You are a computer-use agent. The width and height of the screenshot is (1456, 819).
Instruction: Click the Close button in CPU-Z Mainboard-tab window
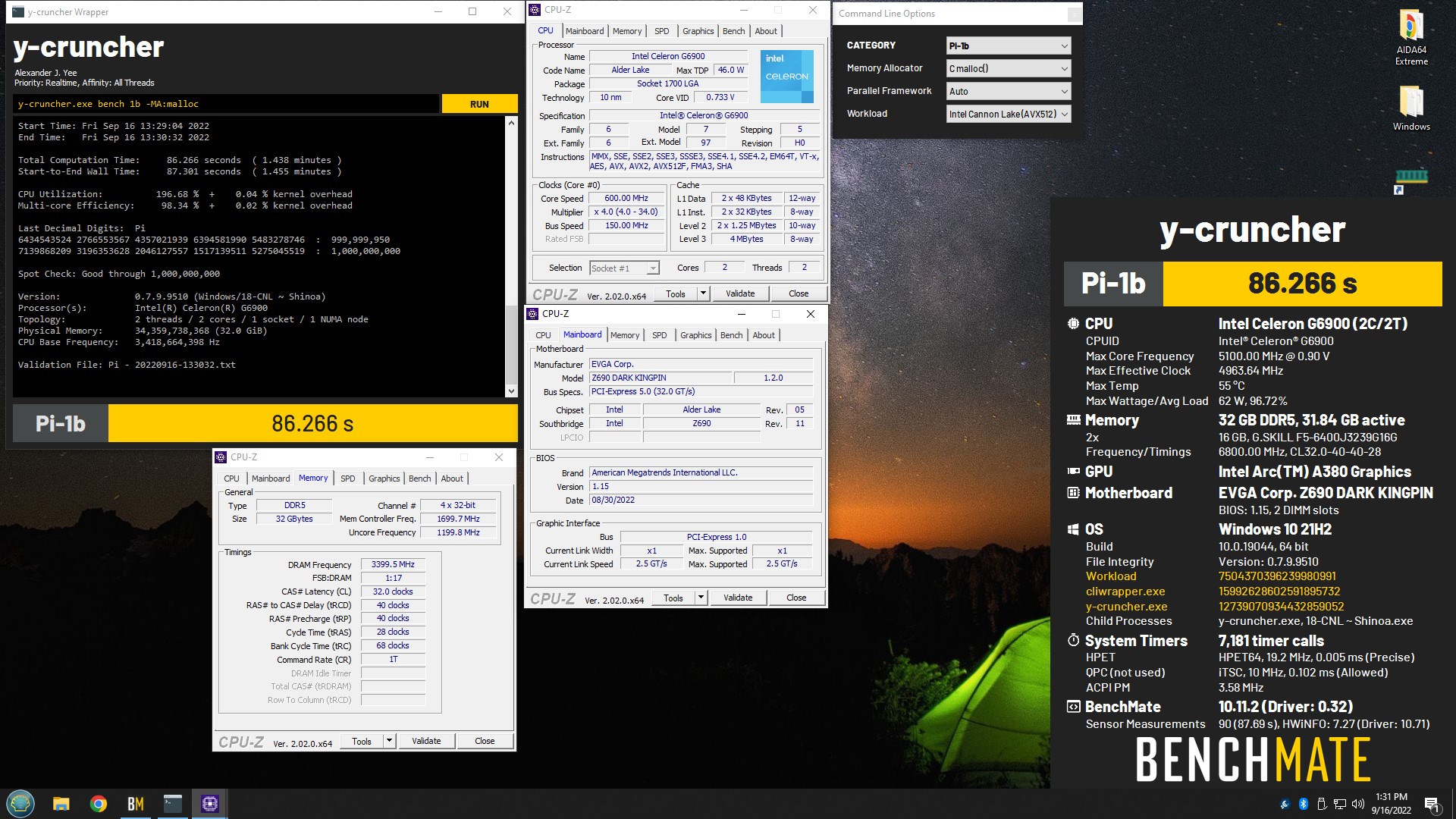(796, 598)
